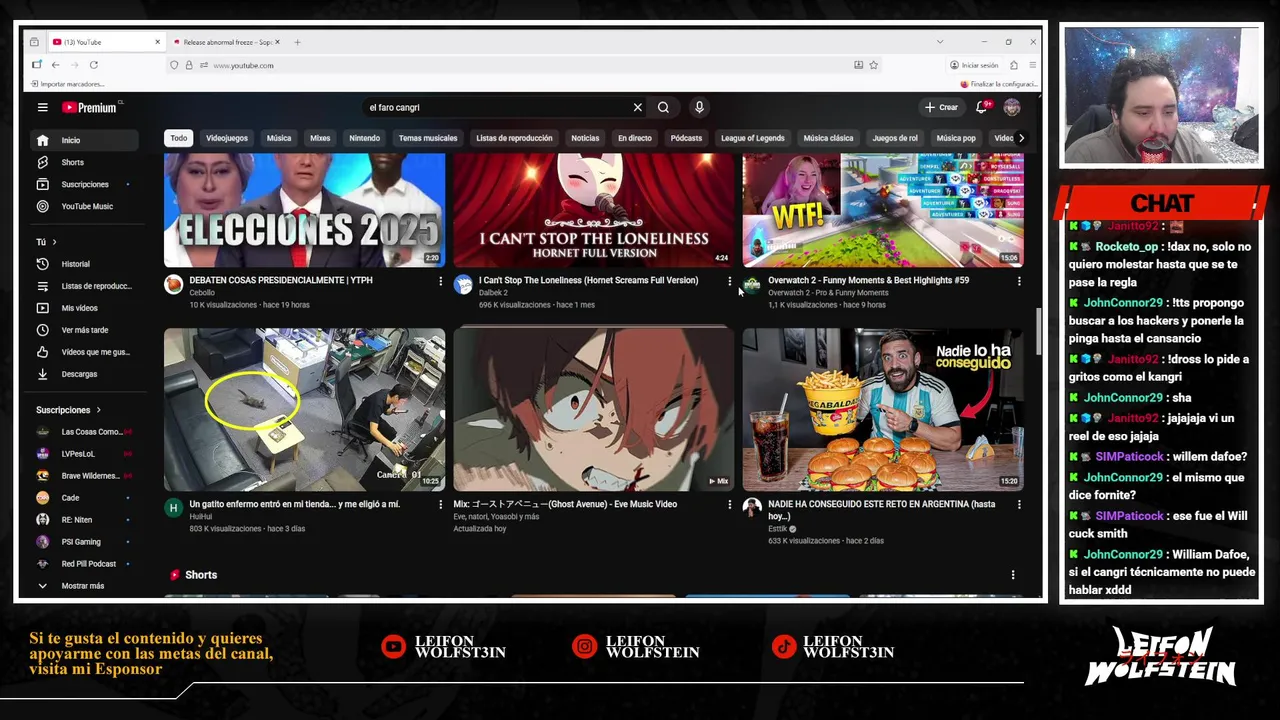Image resolution: width=1280 pixels, height=720 pixels.
Task: Open Suscripciones in the sidebar
Action: (83, 184)
